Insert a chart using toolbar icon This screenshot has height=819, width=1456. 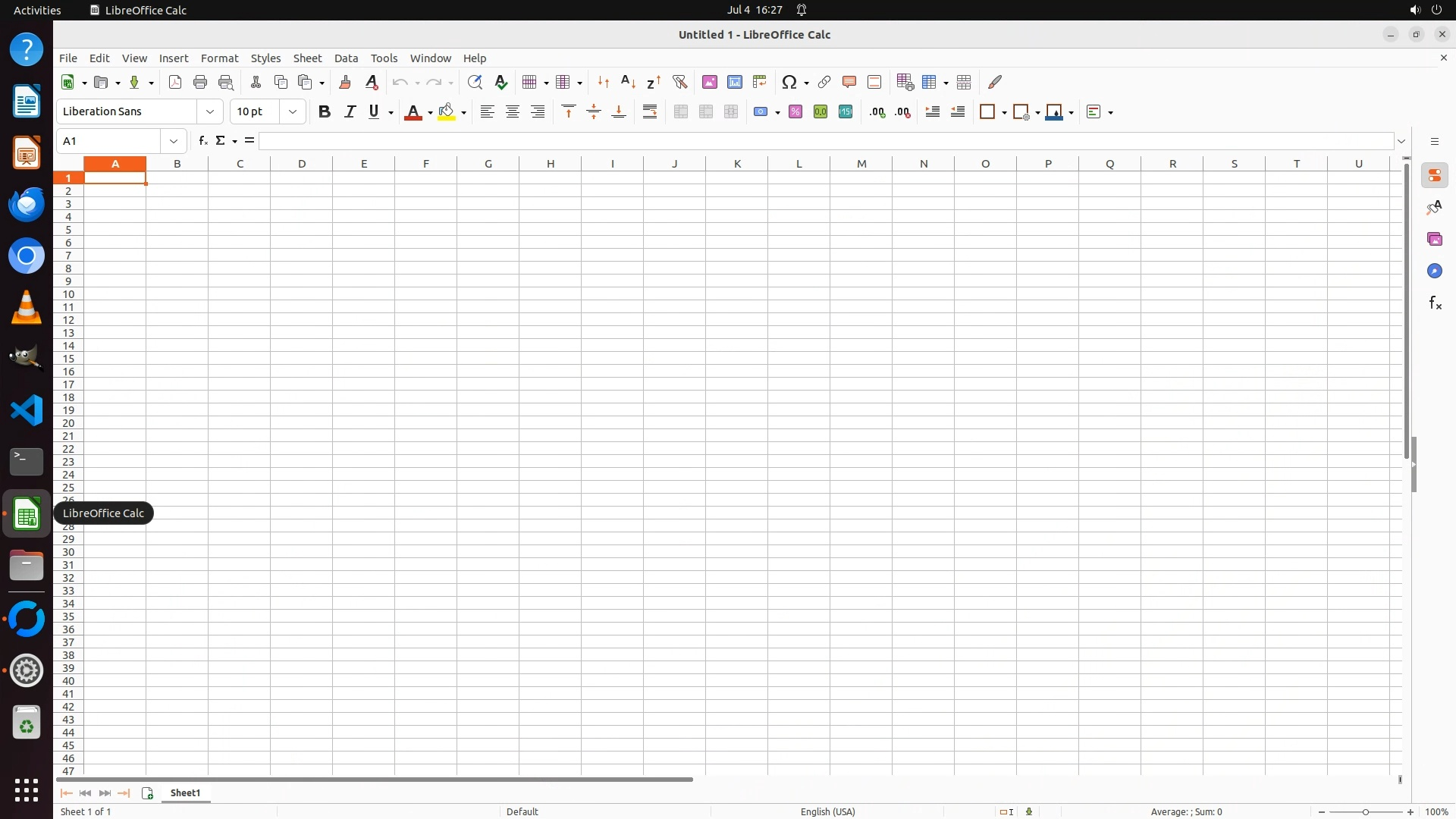click(x=734, y=82)
